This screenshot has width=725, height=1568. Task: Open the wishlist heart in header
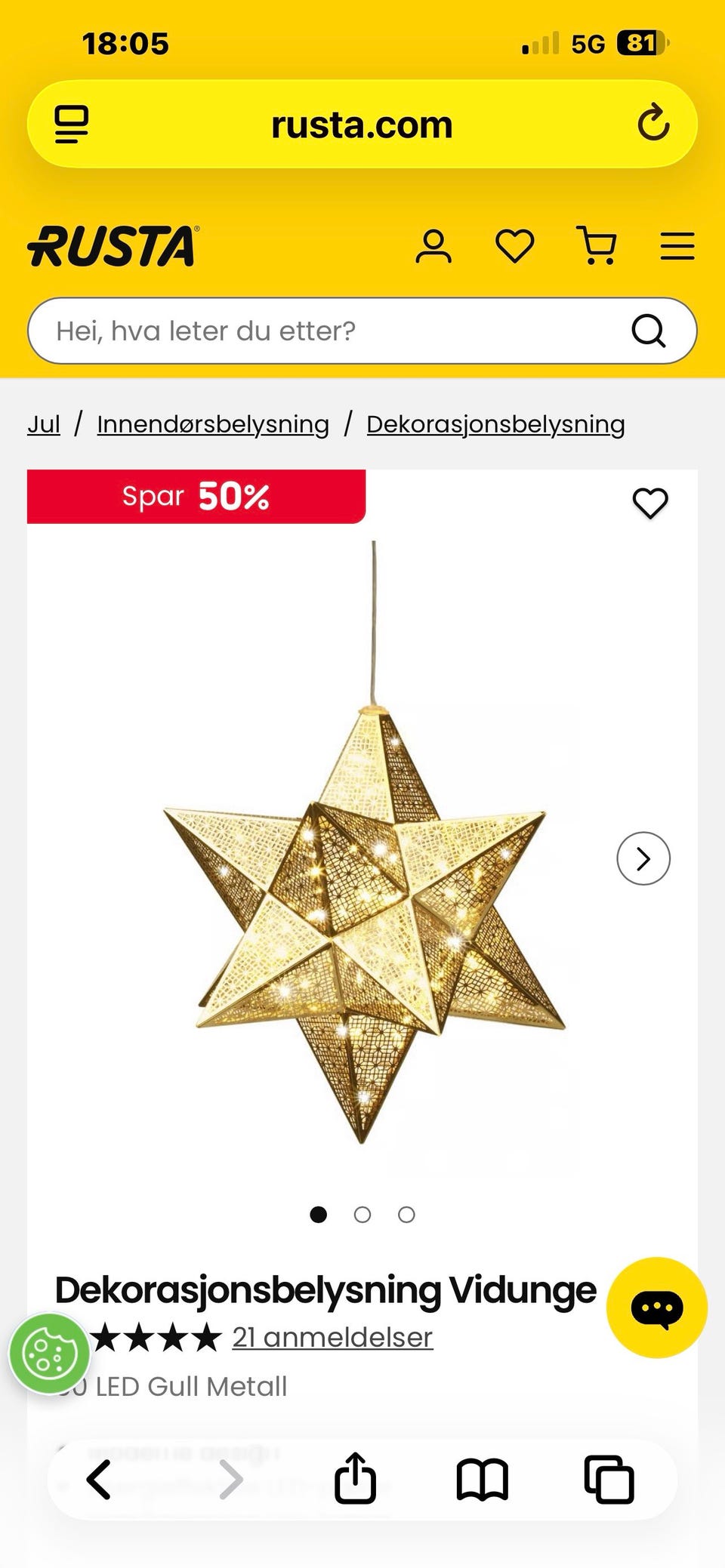pyautogui.click(x=515, y=246)
